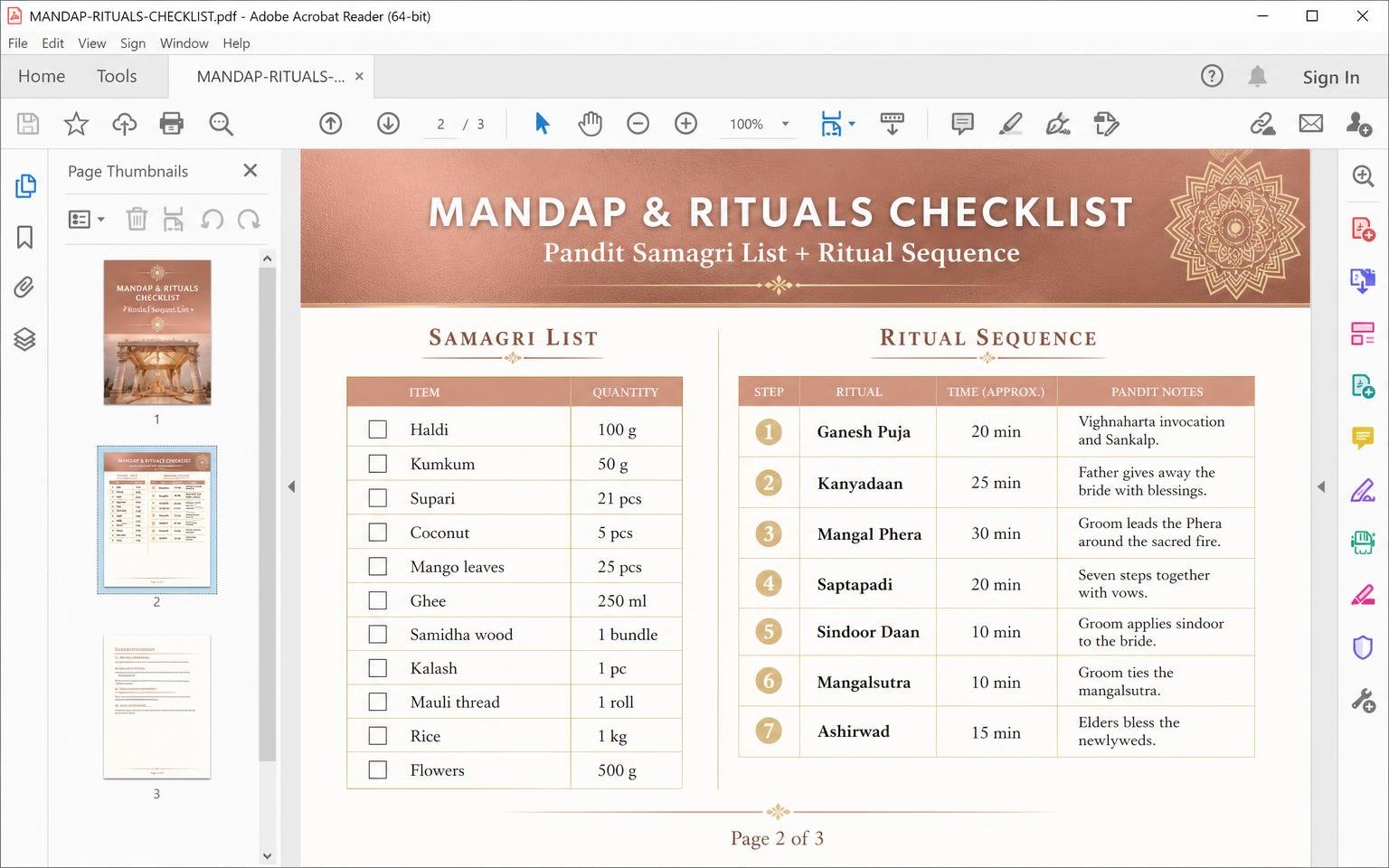The height and width of the screenshot is (868, 1389).
Task: Click thumbnails panel scroll down arrow
Action: coord(267,855)
